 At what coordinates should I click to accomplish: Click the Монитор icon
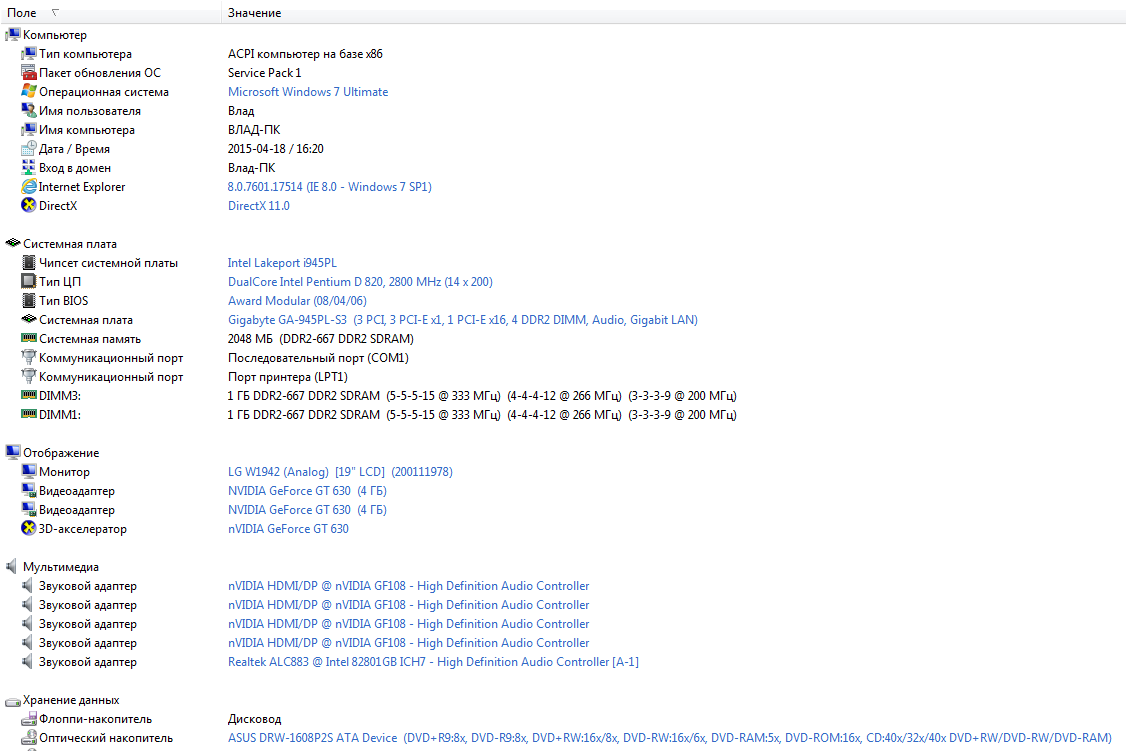pos(29,472)
